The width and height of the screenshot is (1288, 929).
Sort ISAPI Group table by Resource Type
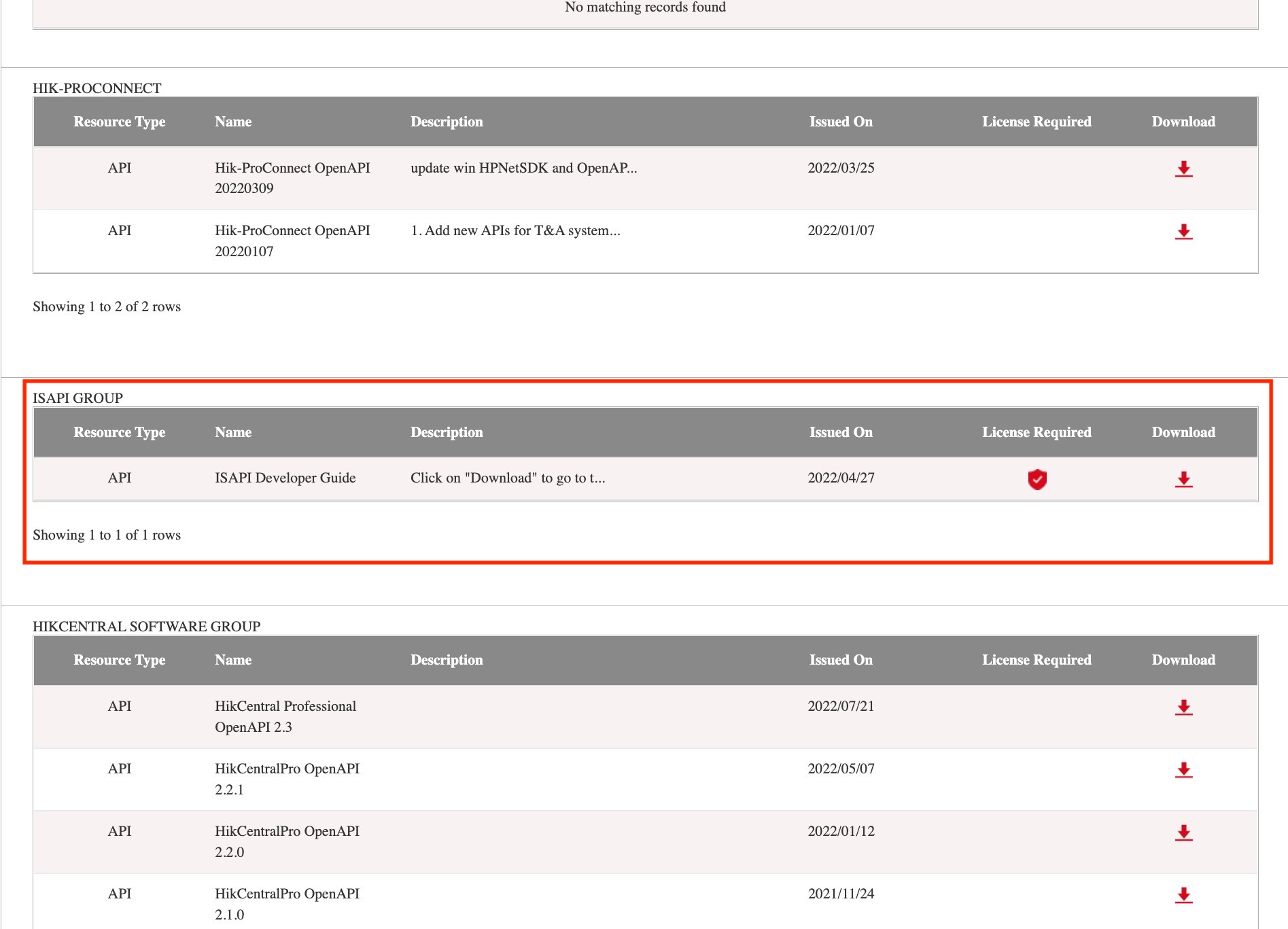coord(120,432)
